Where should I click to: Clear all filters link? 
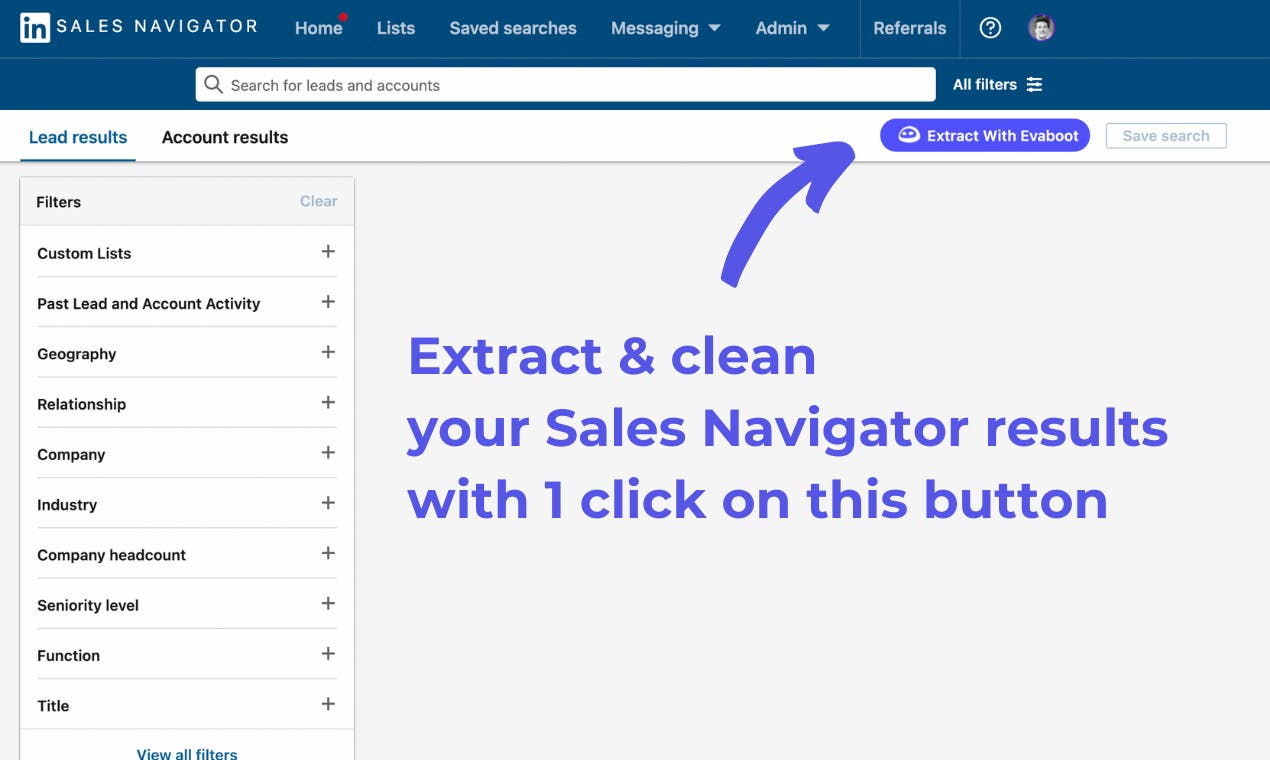tap(319, 201)
